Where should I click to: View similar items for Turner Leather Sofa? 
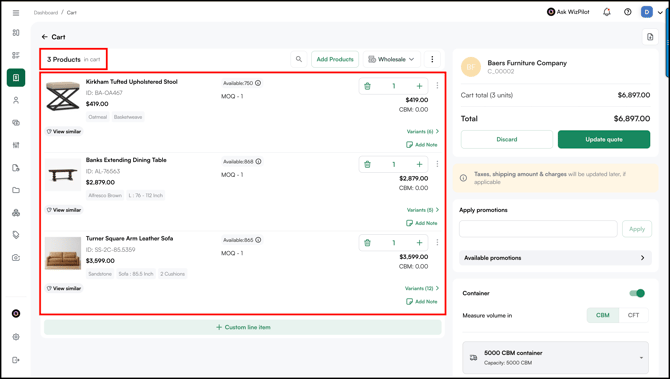[64, 288]
